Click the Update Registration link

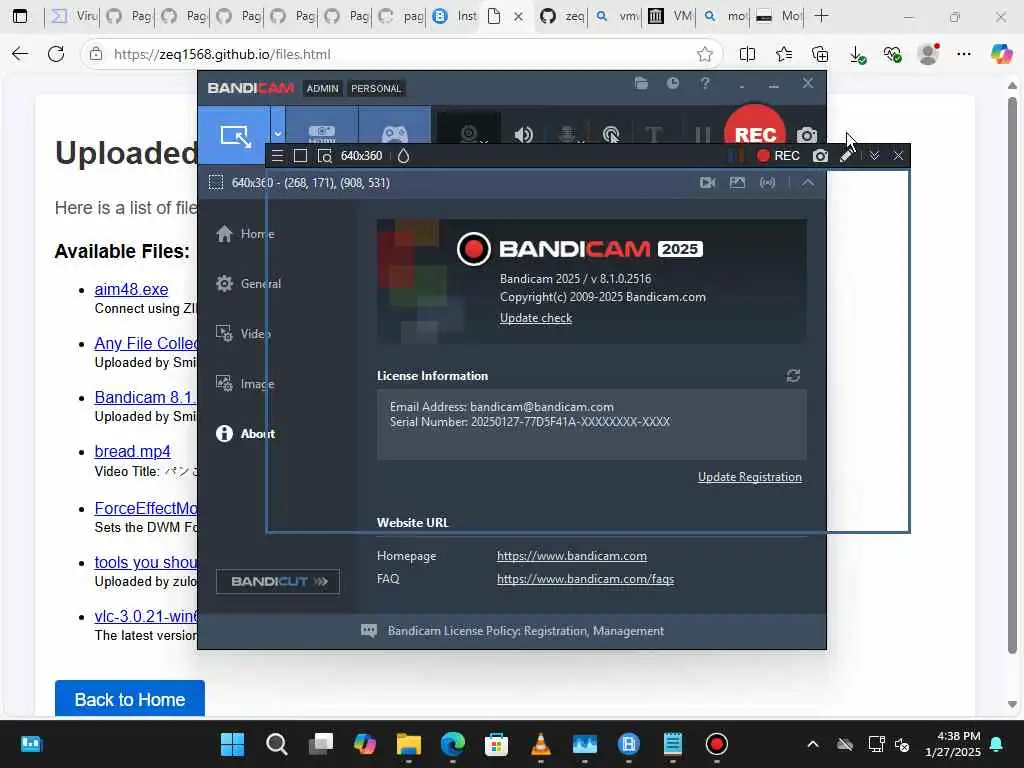pyautogui.click(x=750, y=477)
